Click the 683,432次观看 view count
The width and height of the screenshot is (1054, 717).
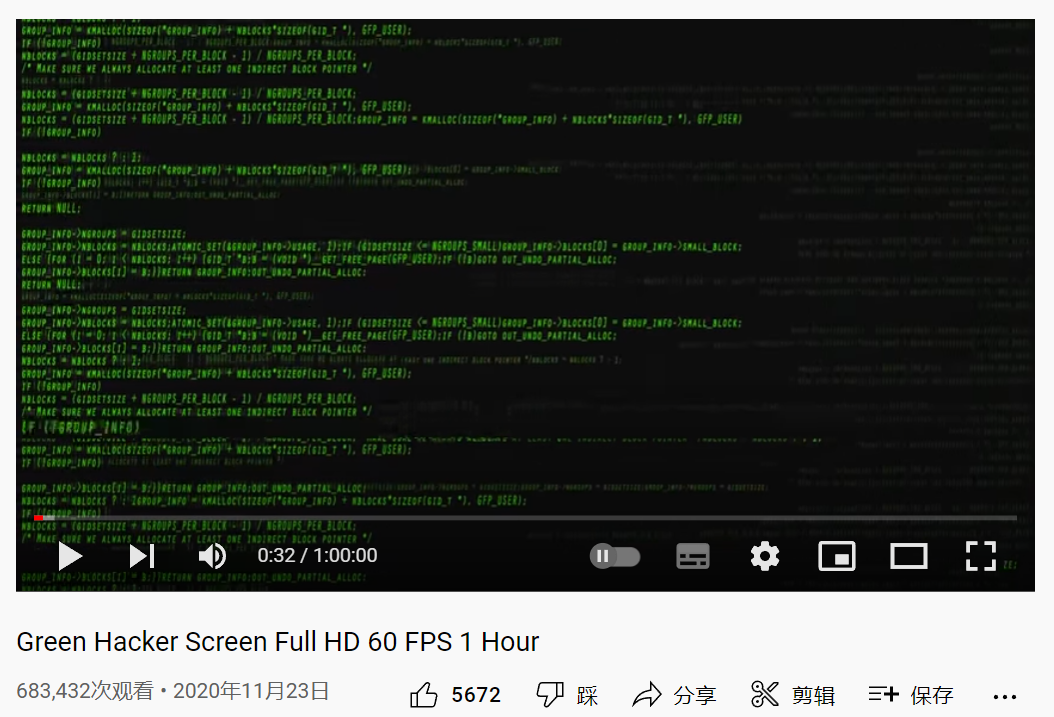tap(85, 691)
